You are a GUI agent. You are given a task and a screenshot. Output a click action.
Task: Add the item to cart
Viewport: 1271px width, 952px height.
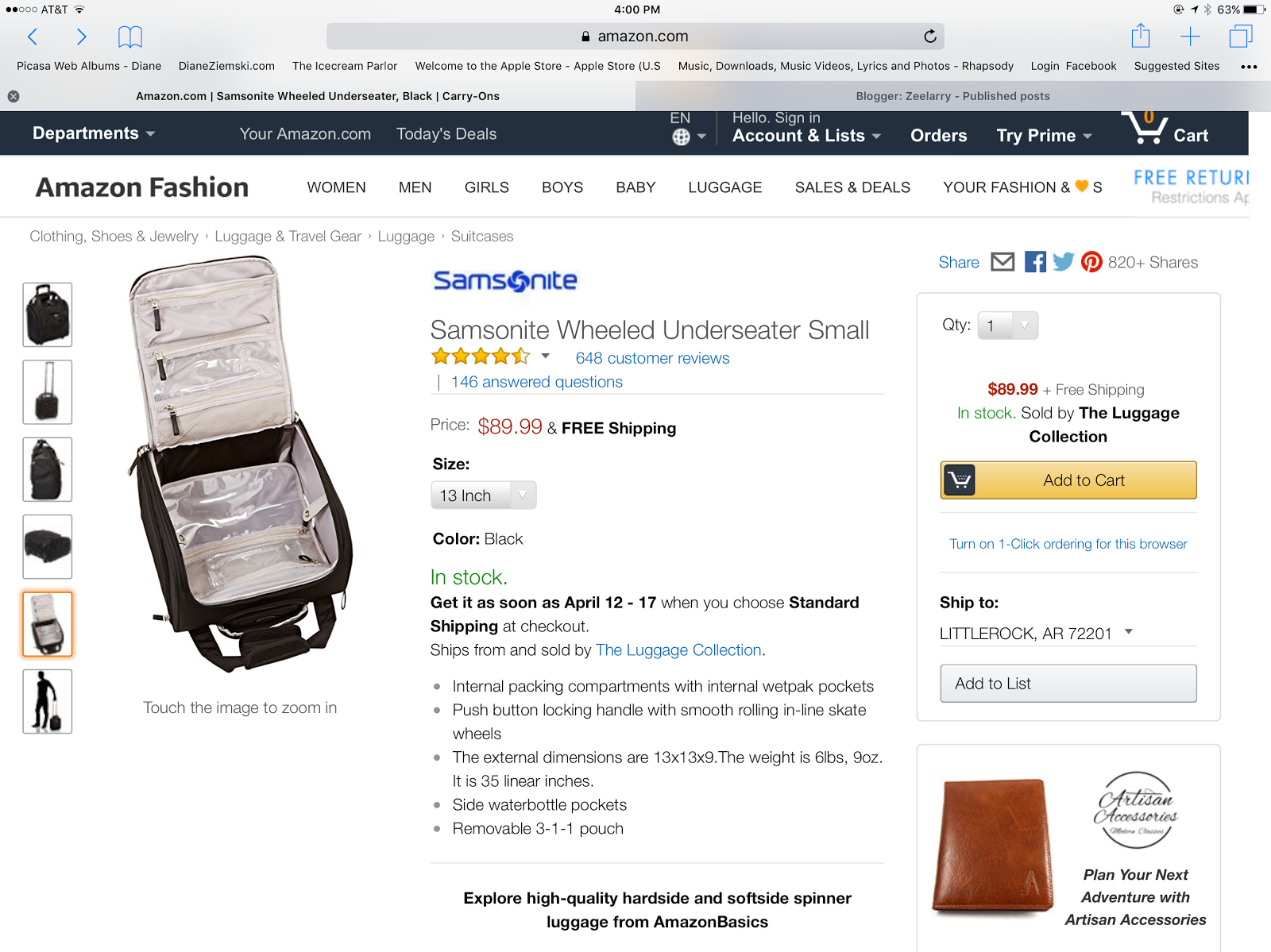coord(1068,480)
